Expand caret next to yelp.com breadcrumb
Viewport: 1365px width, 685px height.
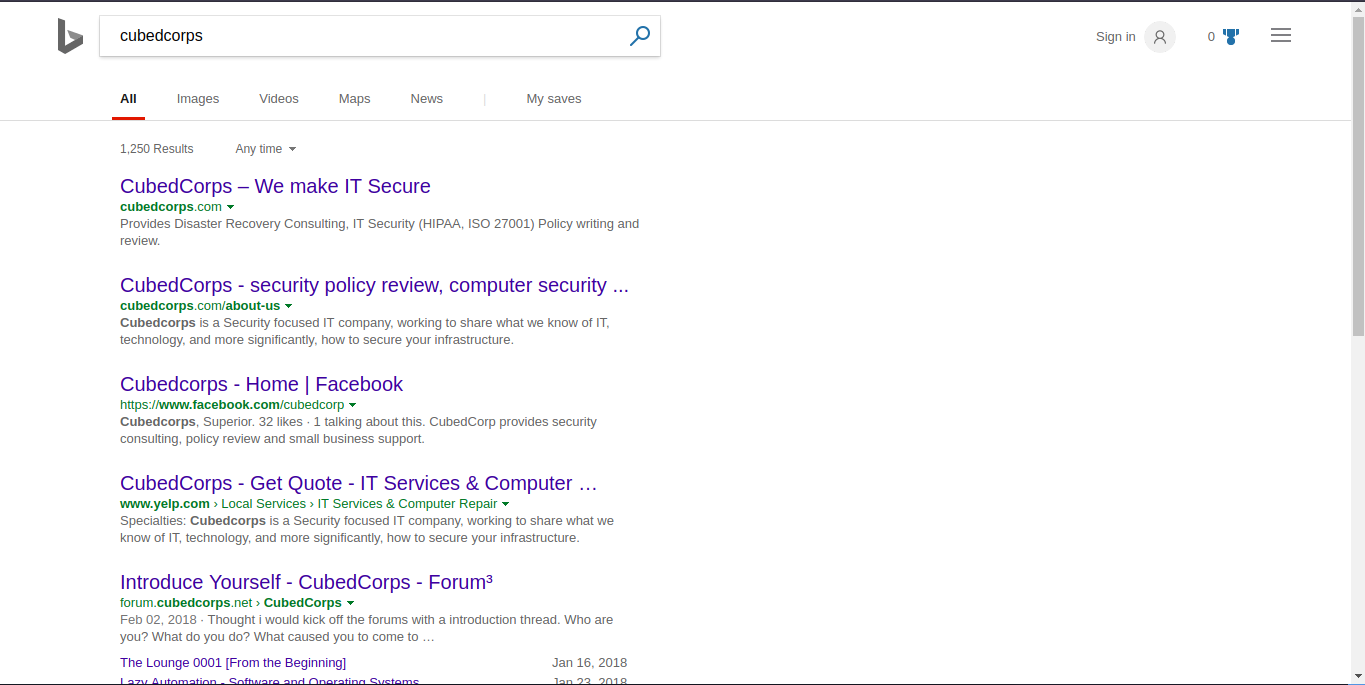point(506,504)
